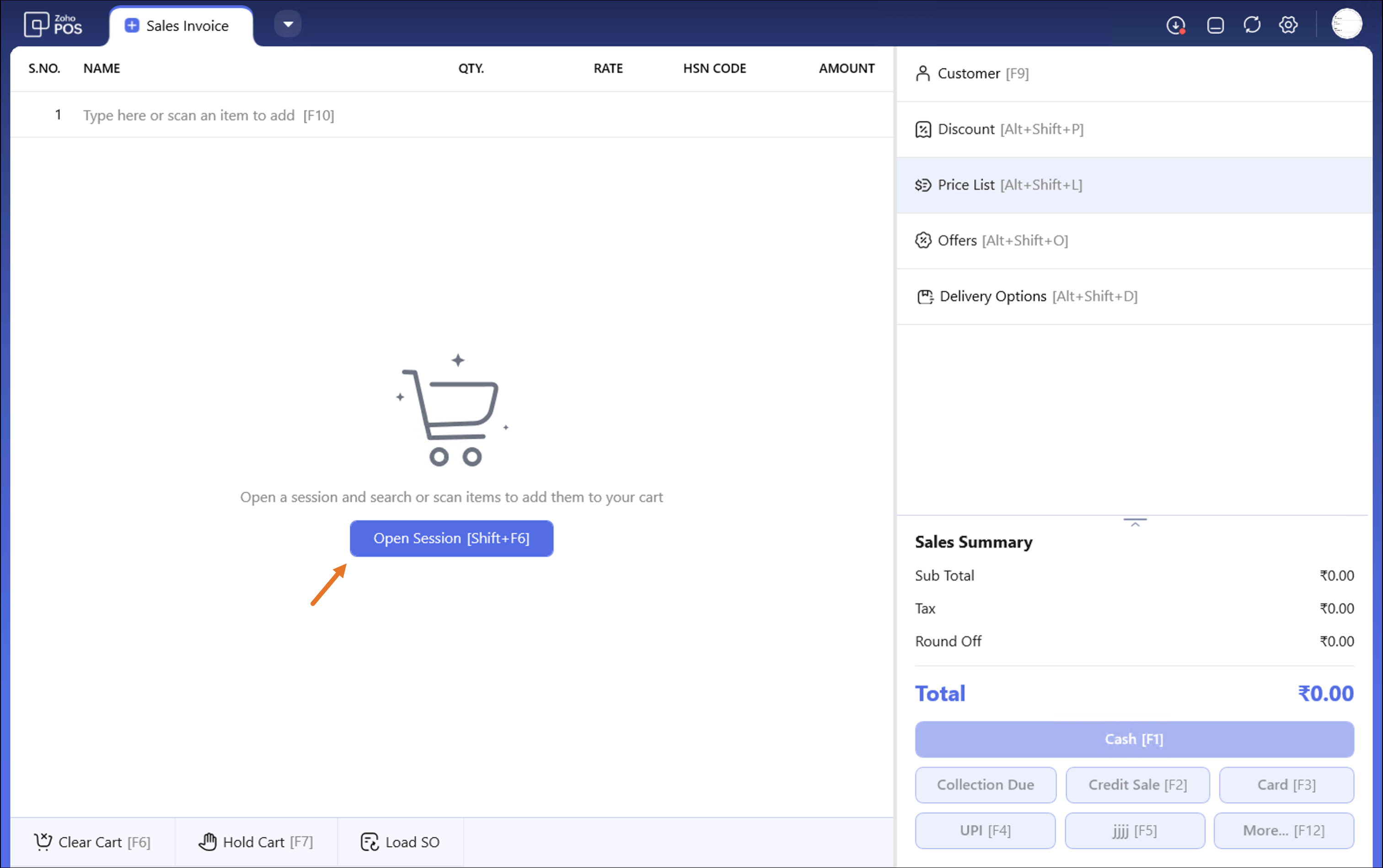Image resolution: width=1383 pixels, height=868 pixels.
Task: Click the download icon with red dot
Action: coord(1175,25)
